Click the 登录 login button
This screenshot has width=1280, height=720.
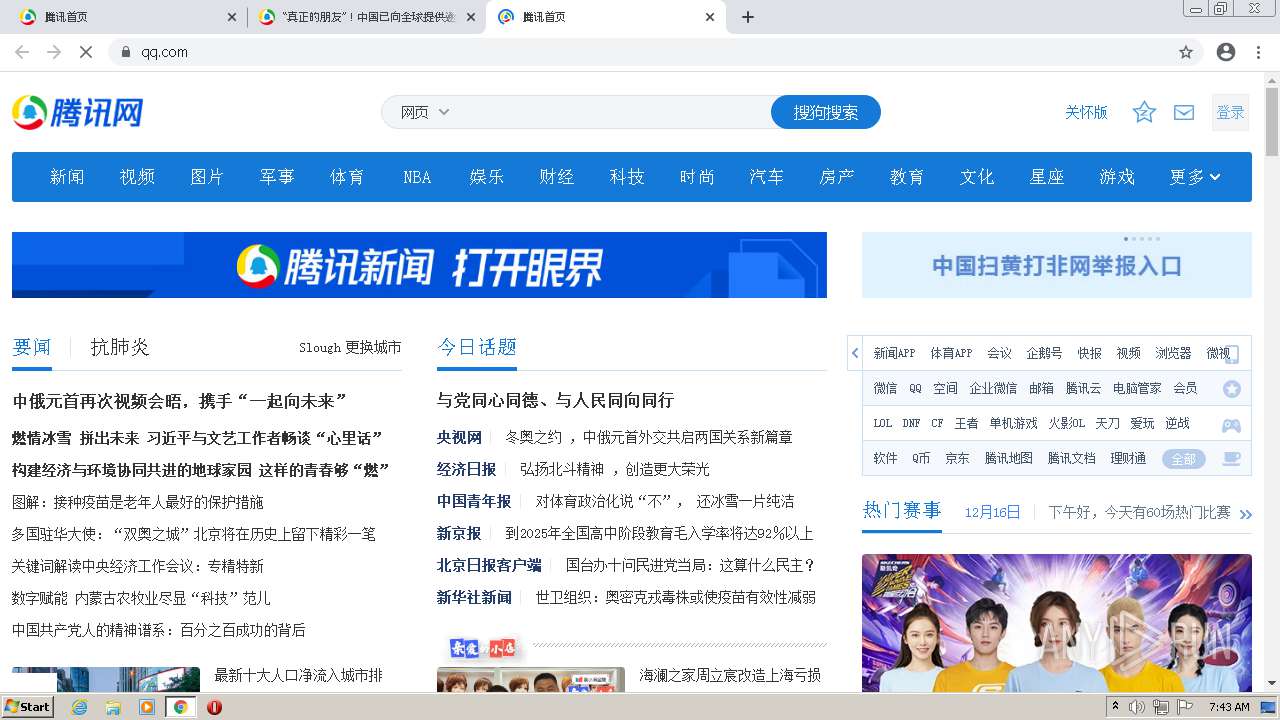click(x=1230, y=113)
